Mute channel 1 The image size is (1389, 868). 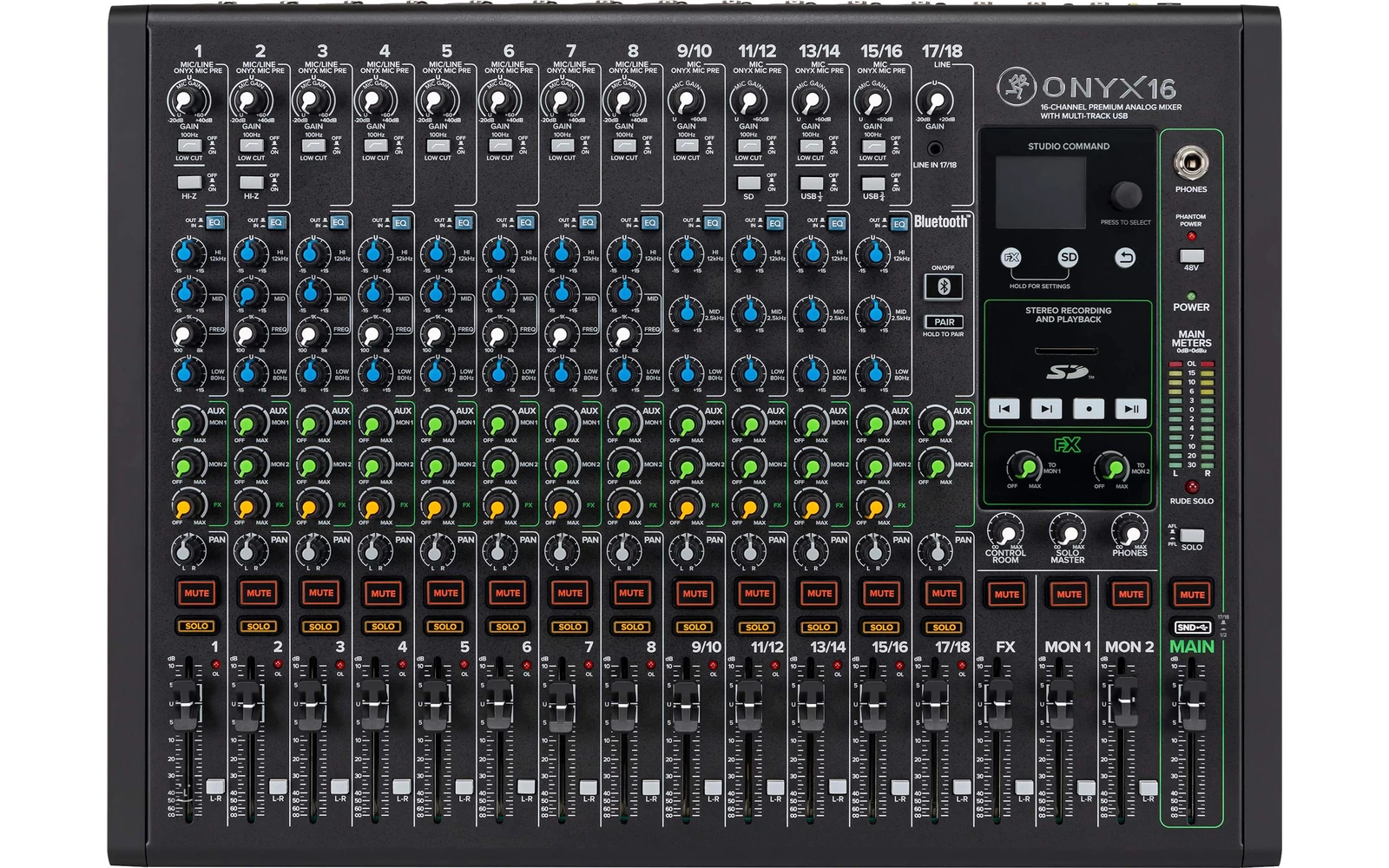196,593
